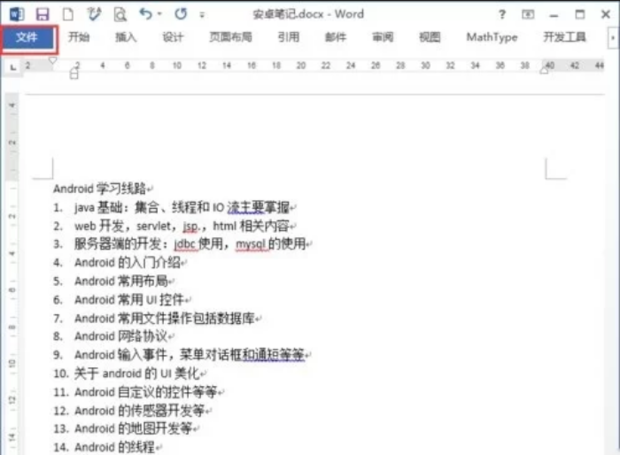The width and height of the screenshot is (620, 455).
Task: Open Word Help question mark
Action: [x=502, y=15]
